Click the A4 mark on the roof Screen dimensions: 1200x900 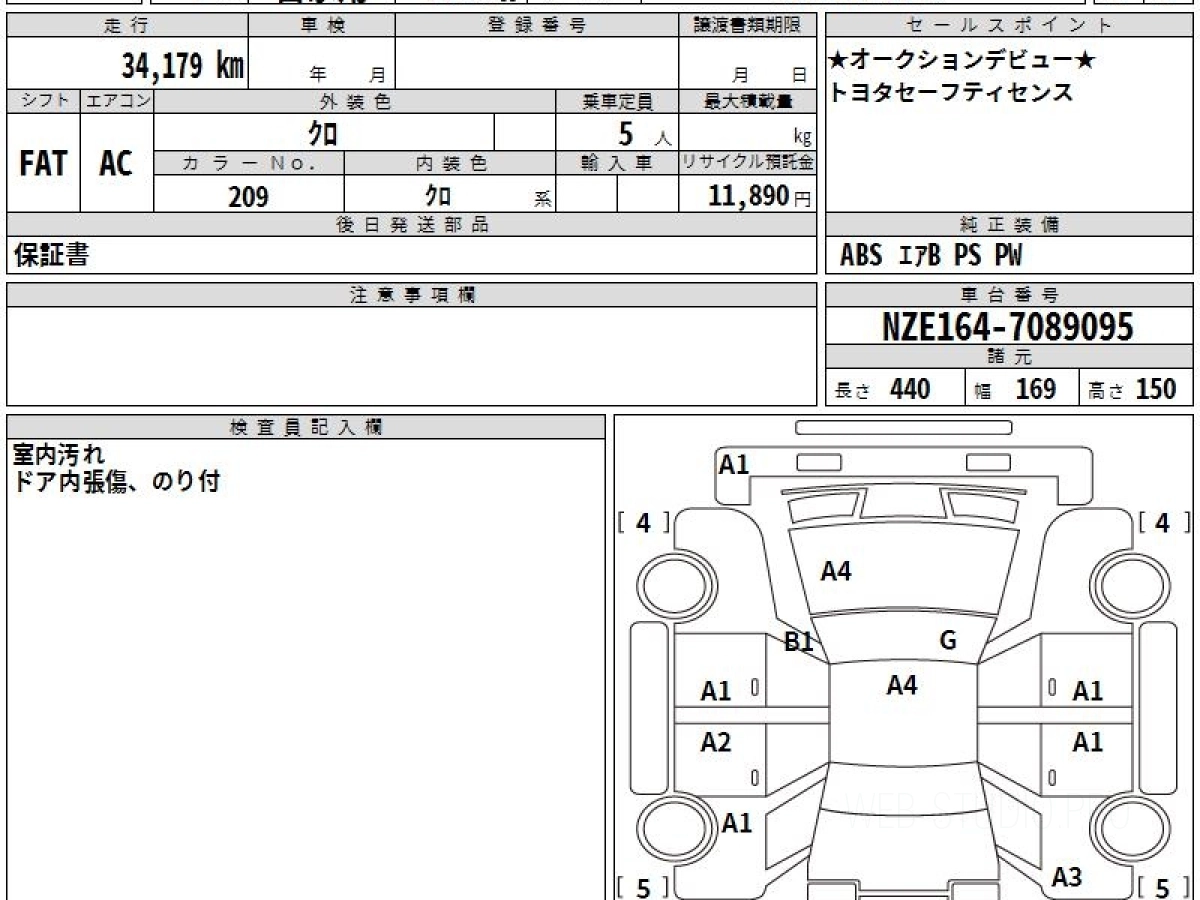pos(902,685)
